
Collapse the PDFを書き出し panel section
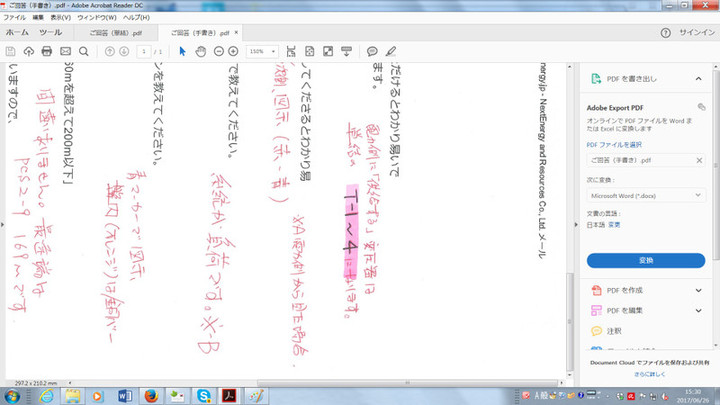click(x=700, y=77)
